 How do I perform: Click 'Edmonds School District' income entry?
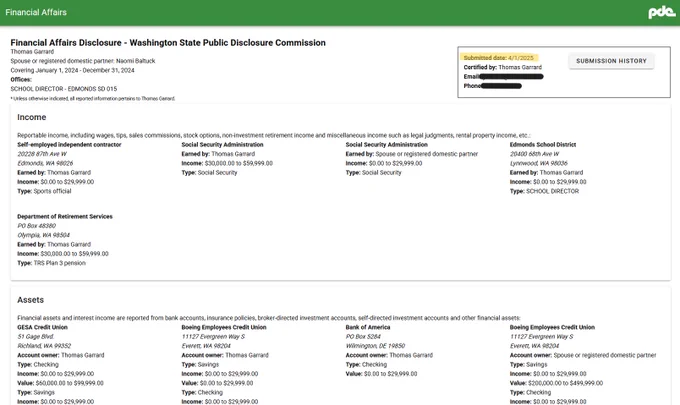point(543,145)
